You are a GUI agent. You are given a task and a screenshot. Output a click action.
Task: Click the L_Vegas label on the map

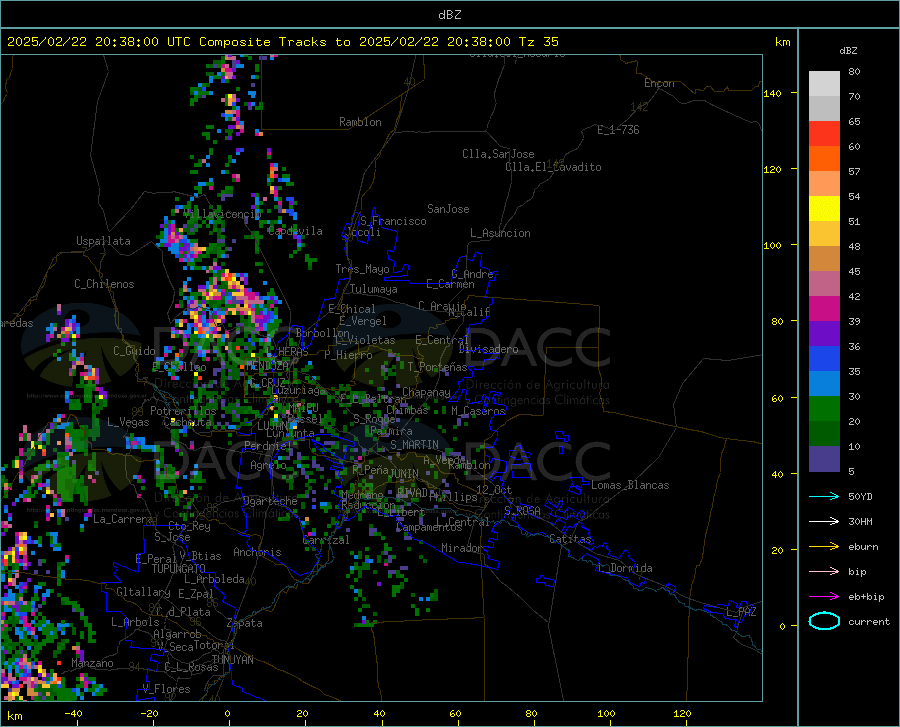pos(128,422)
